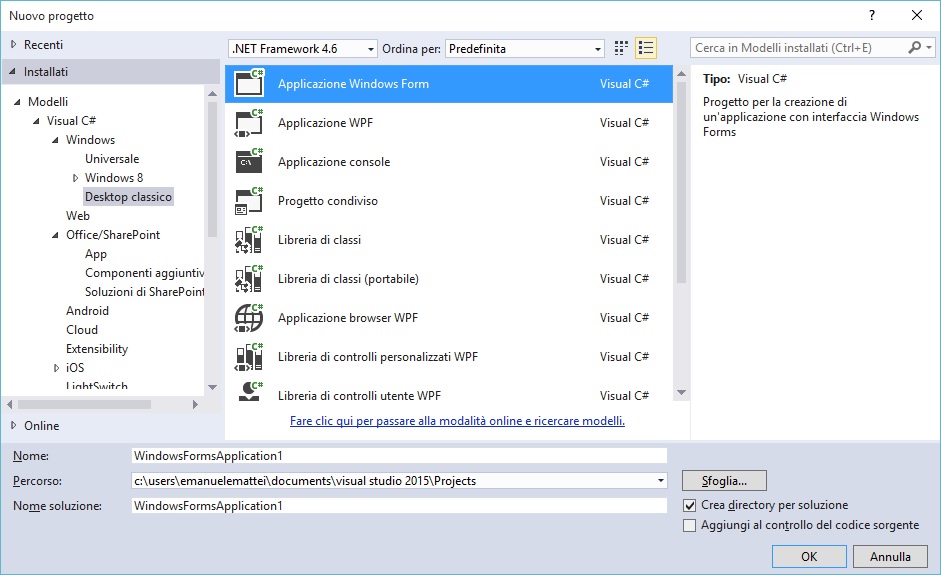Click the tree pane horizontal scrollbar thumb
The width and height of the screenshot is (941, 575).
(x=84, y=405)
